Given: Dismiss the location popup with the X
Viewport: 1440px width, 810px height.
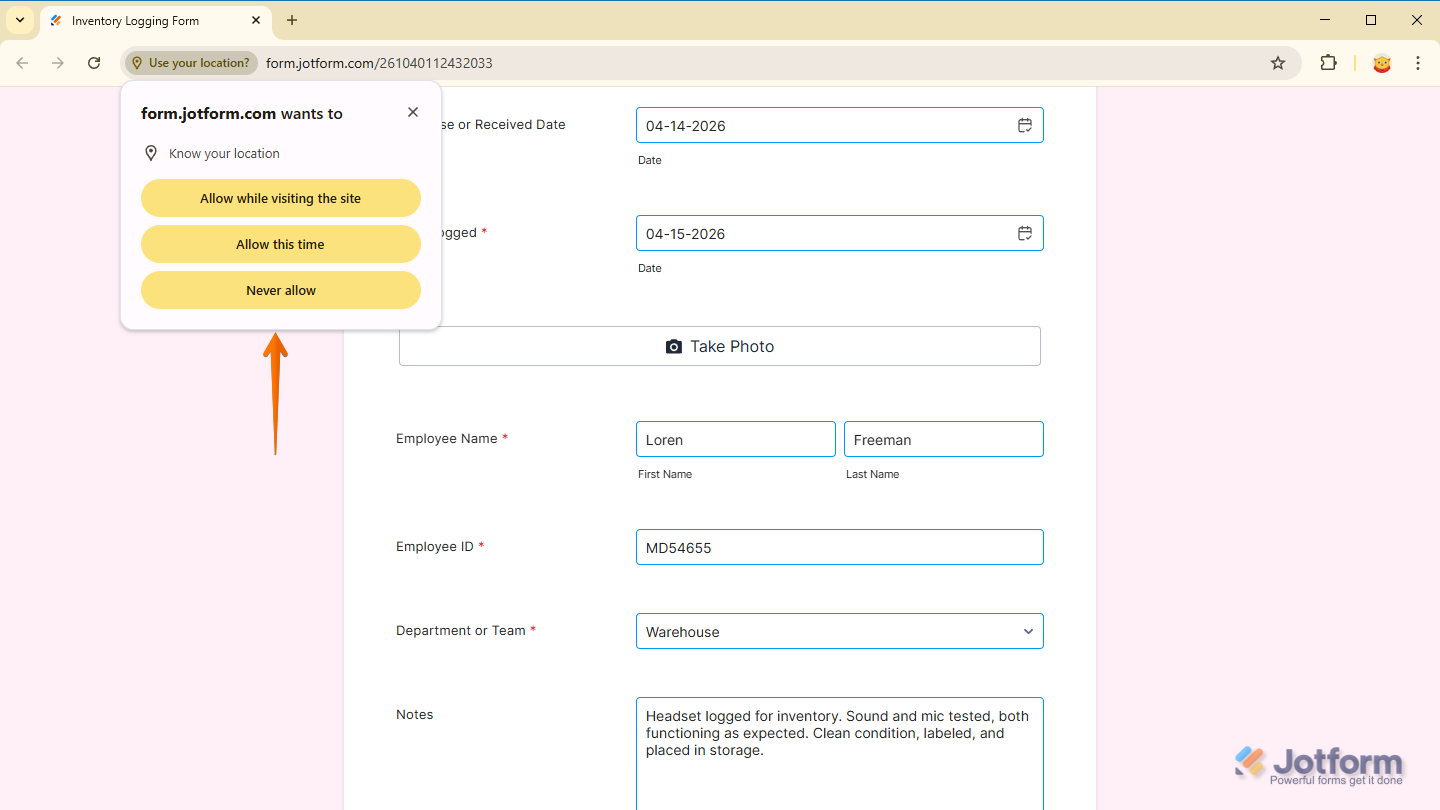Looking at the screenshot, I should 412,112.
